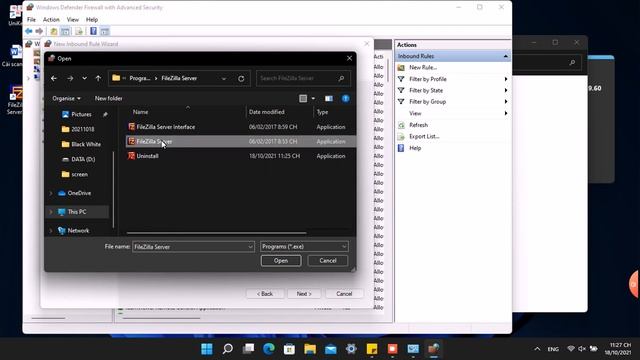Go up one folder level
Image resolution: width=640 pixels, height=360 pixels.
coord(98,78)
